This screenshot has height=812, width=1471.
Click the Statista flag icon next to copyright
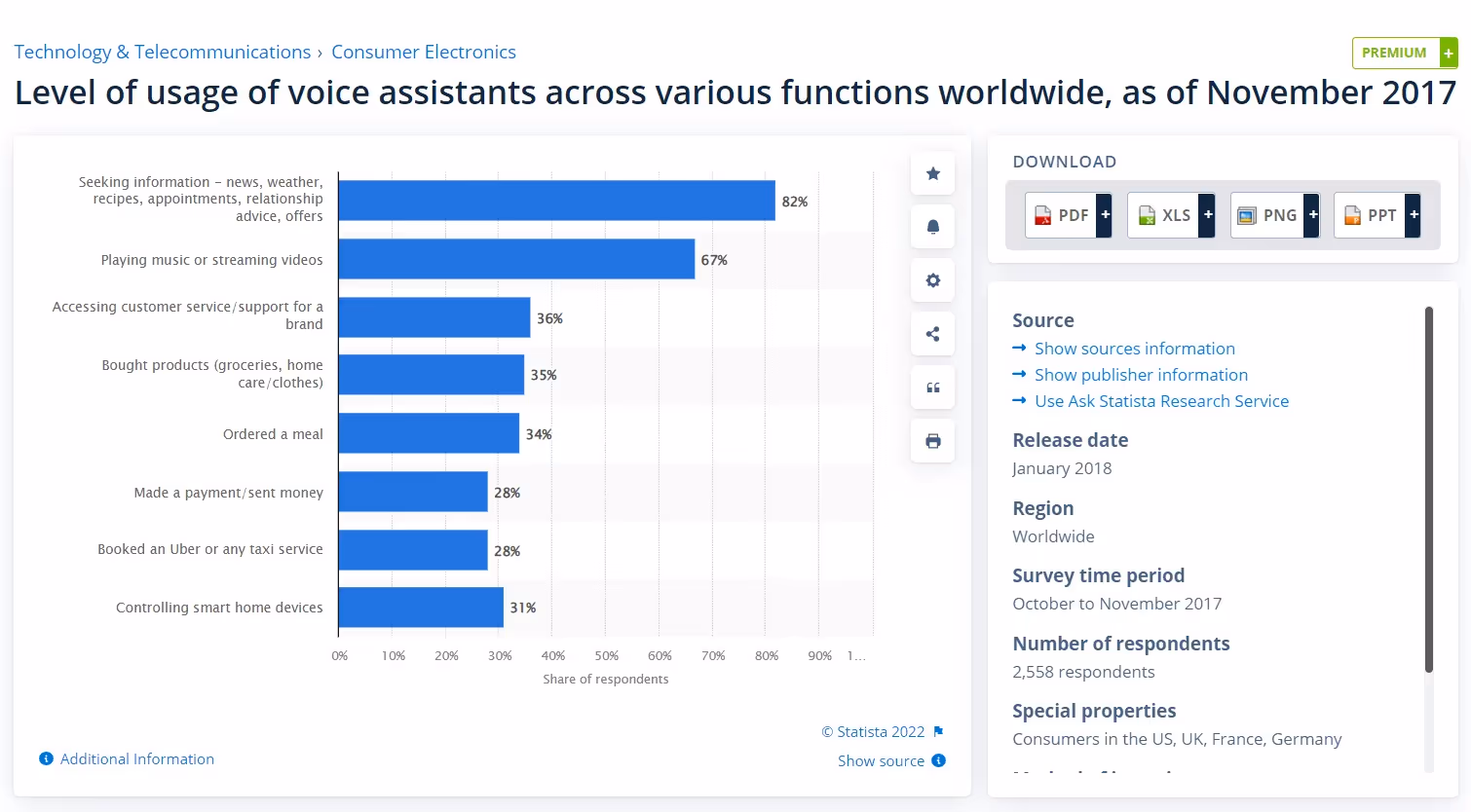(938, 731)
